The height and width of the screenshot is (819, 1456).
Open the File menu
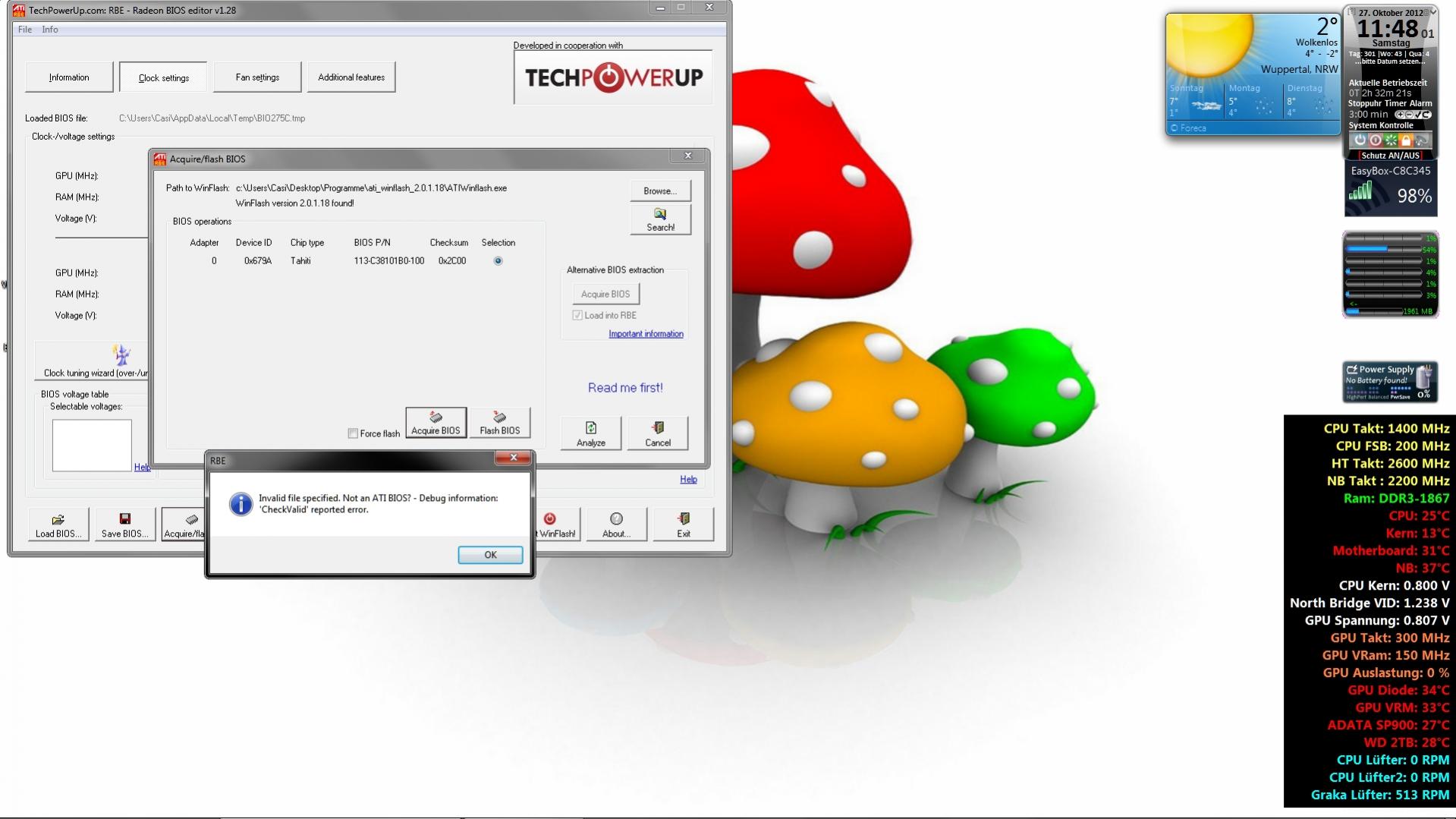25,30
